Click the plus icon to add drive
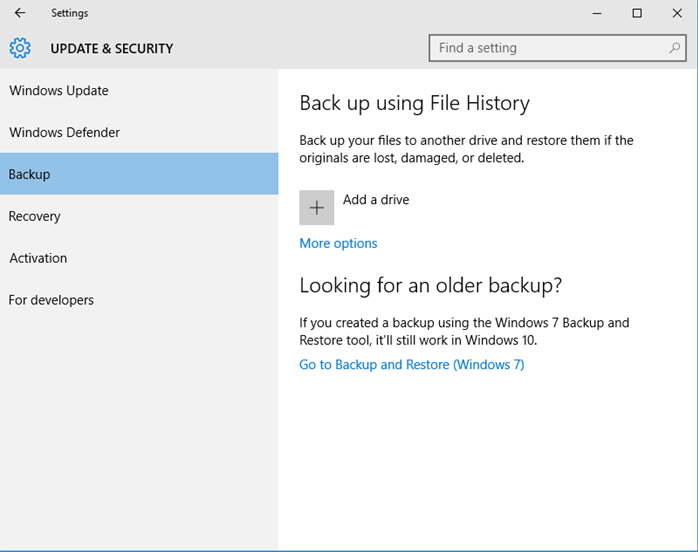 [317, 207]
